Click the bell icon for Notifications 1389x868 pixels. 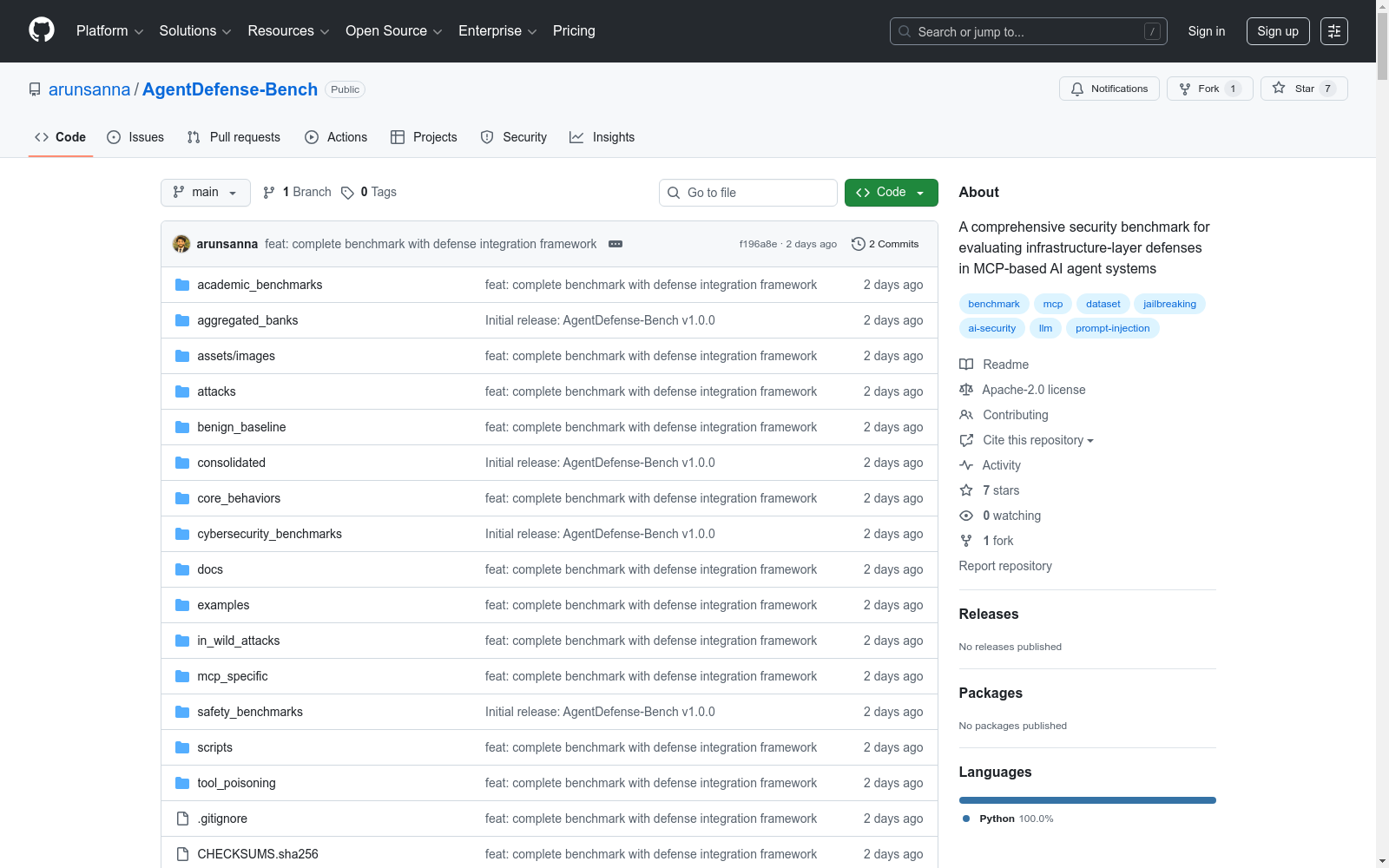click(x=1077, y=89)
